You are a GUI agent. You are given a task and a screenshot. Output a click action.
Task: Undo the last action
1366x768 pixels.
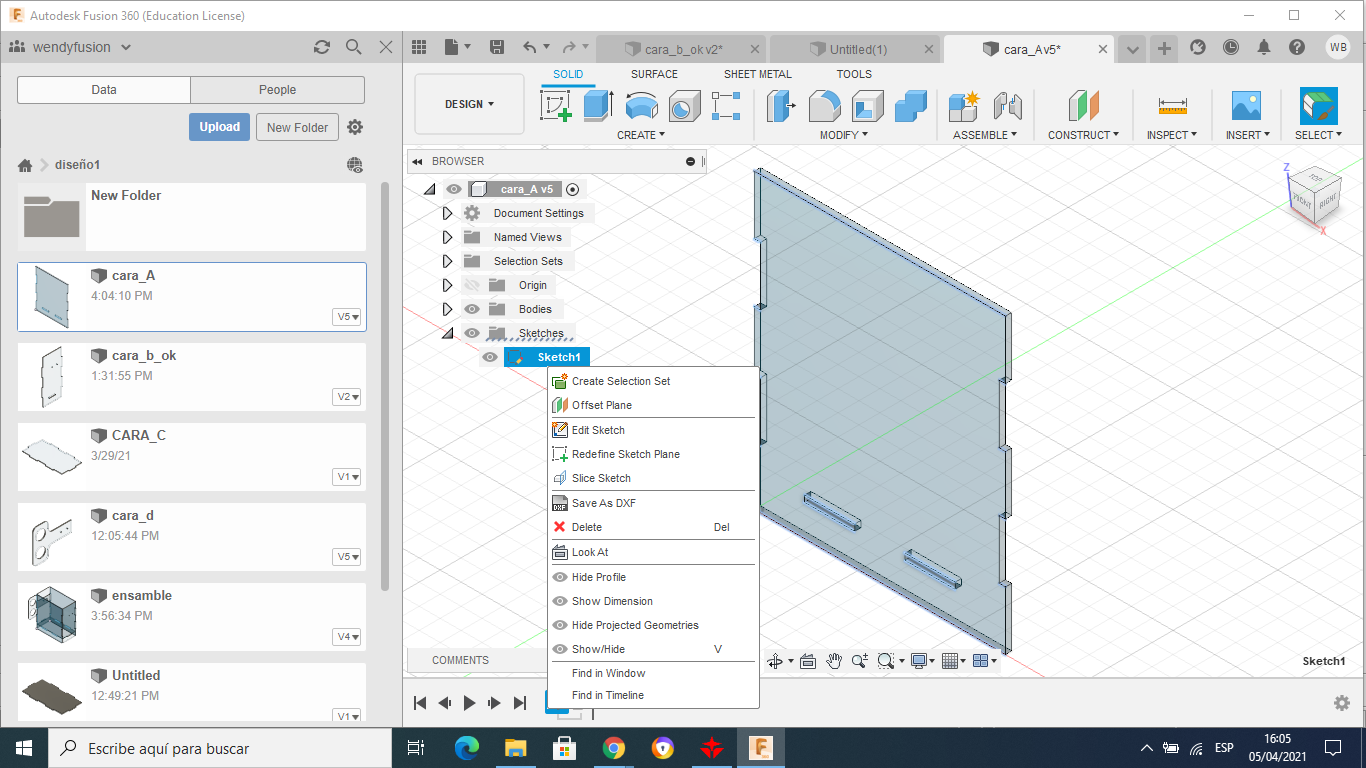click(x=530, y=47)
